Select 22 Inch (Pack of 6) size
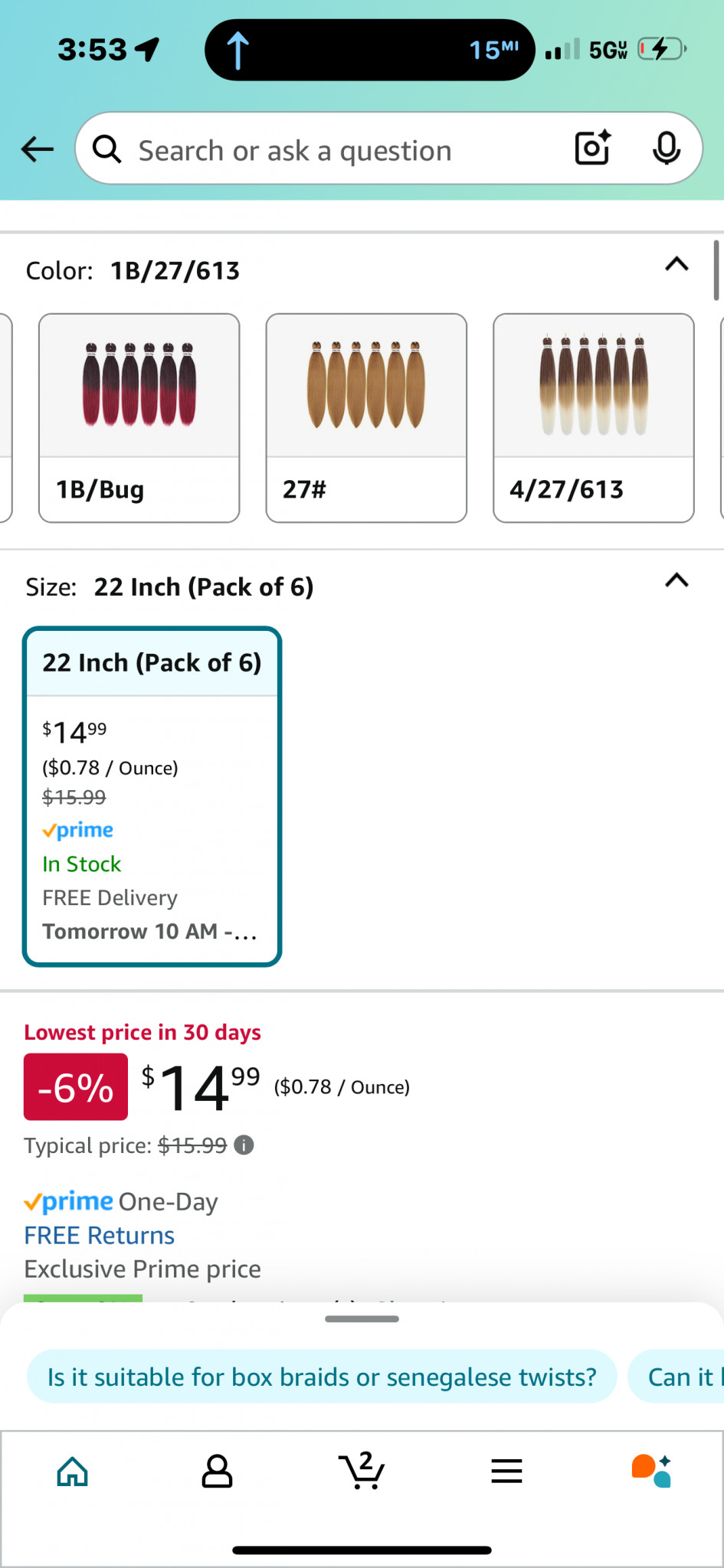 pyautogui.click(x=152, y=796)
